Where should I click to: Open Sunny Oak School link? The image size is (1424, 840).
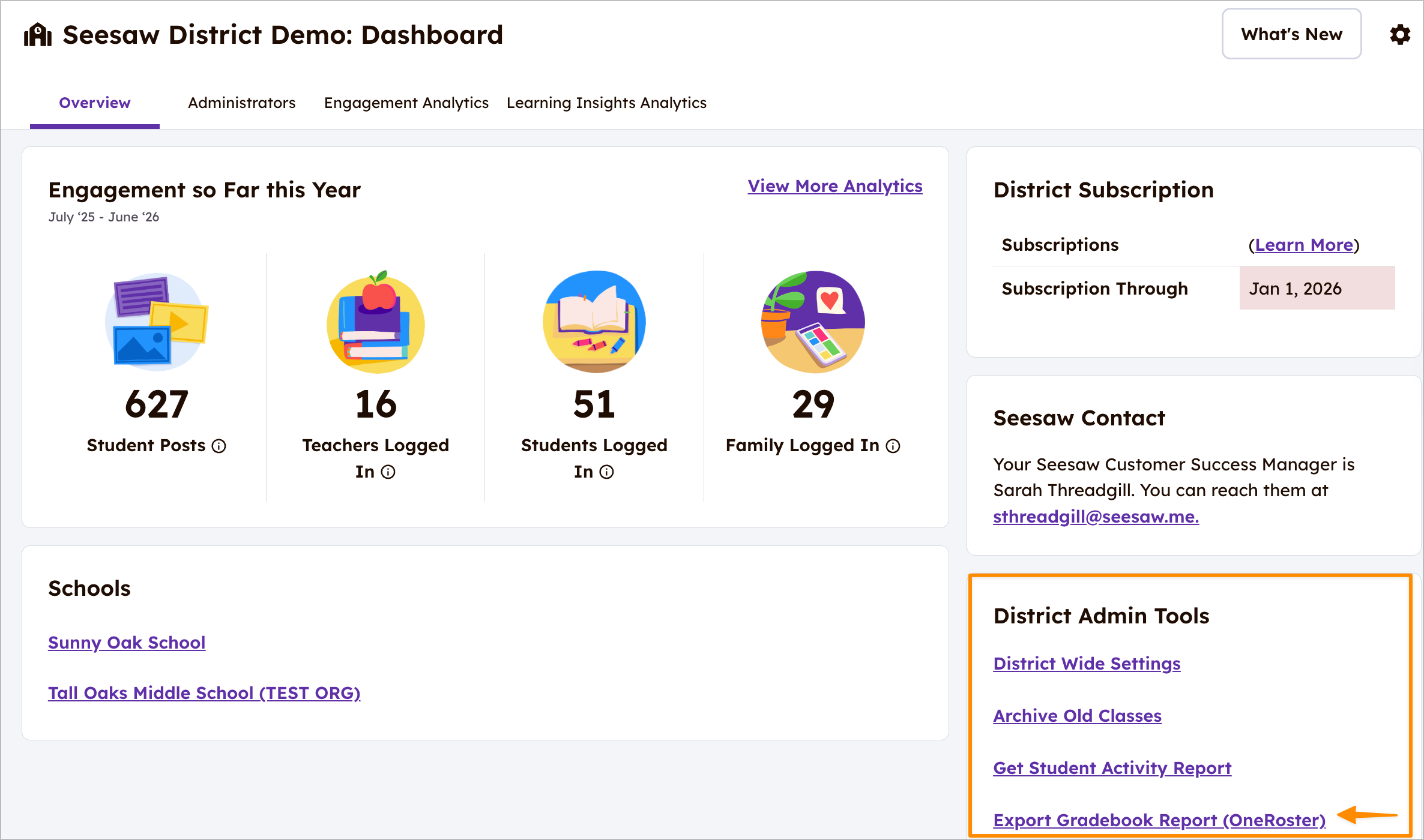coord(127,643)
